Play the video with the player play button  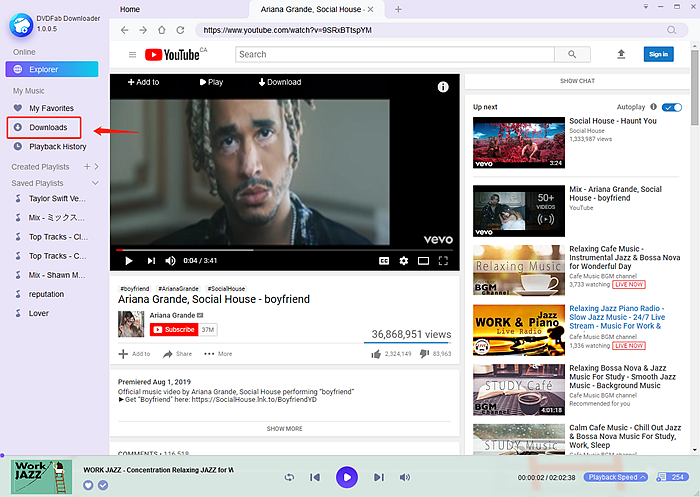pos(129,261)
